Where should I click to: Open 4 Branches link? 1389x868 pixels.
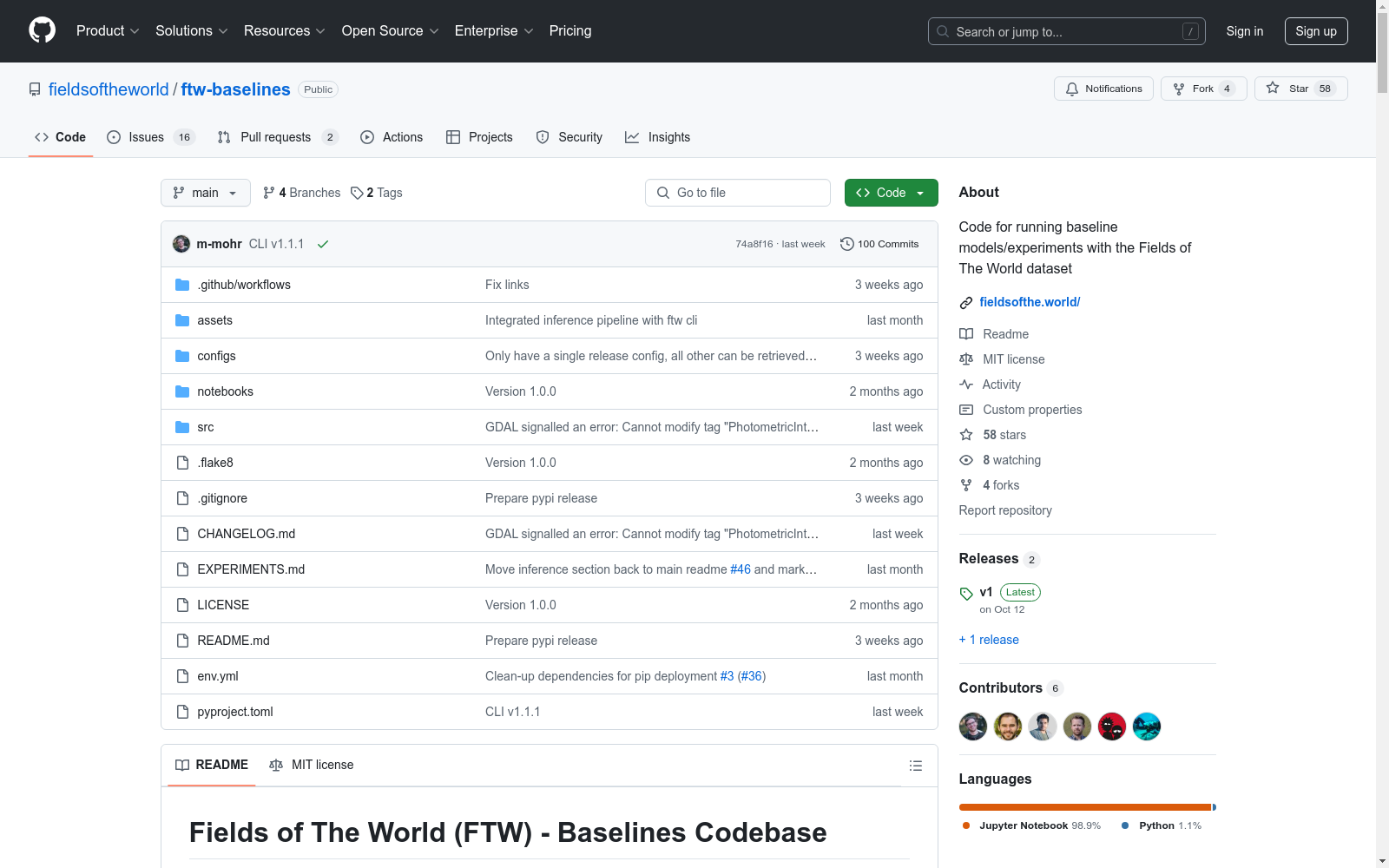pos(301,193)
